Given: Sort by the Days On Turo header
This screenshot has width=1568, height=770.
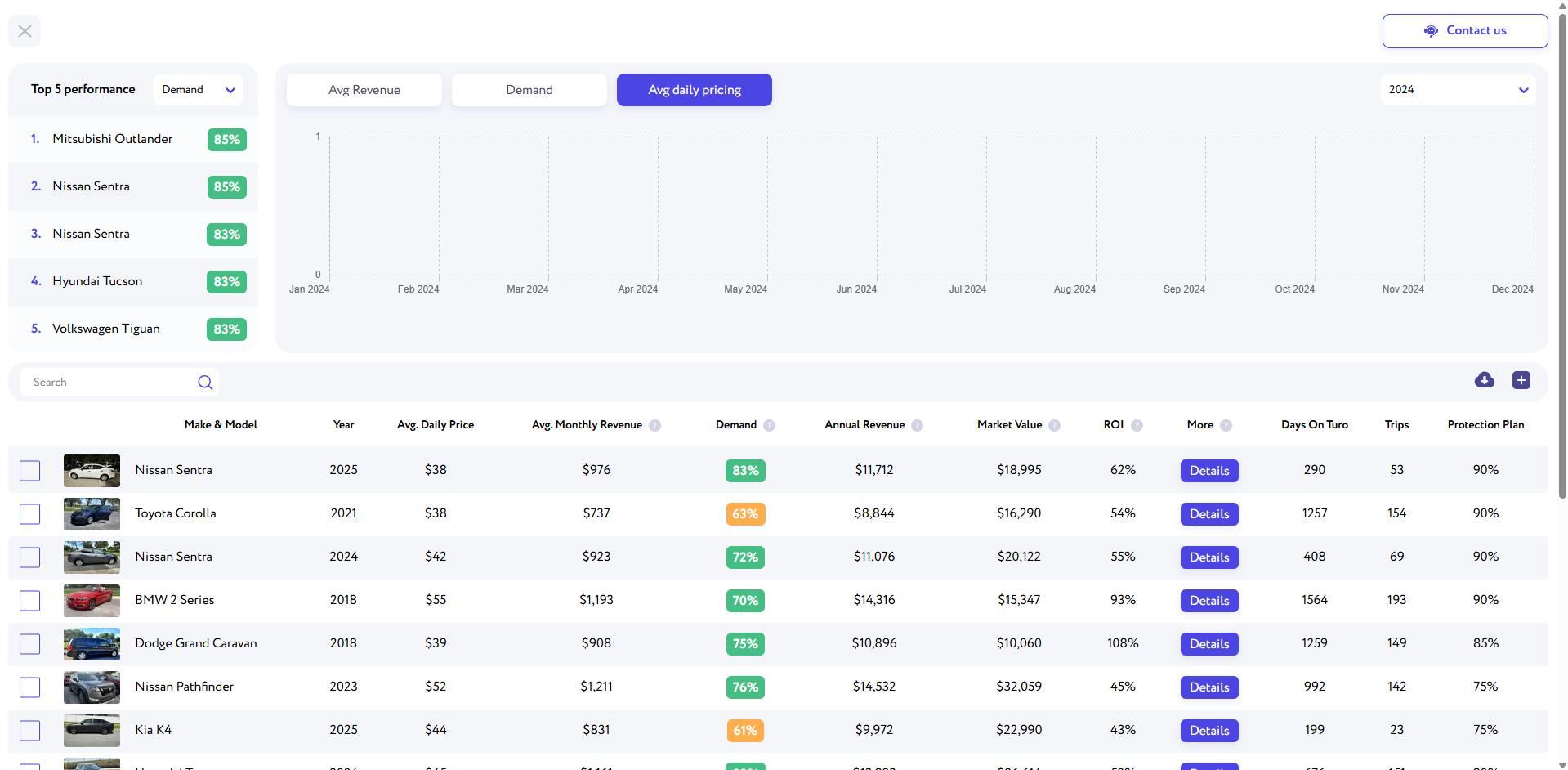Looking at the screenshot, I should tap(1315, 425).
